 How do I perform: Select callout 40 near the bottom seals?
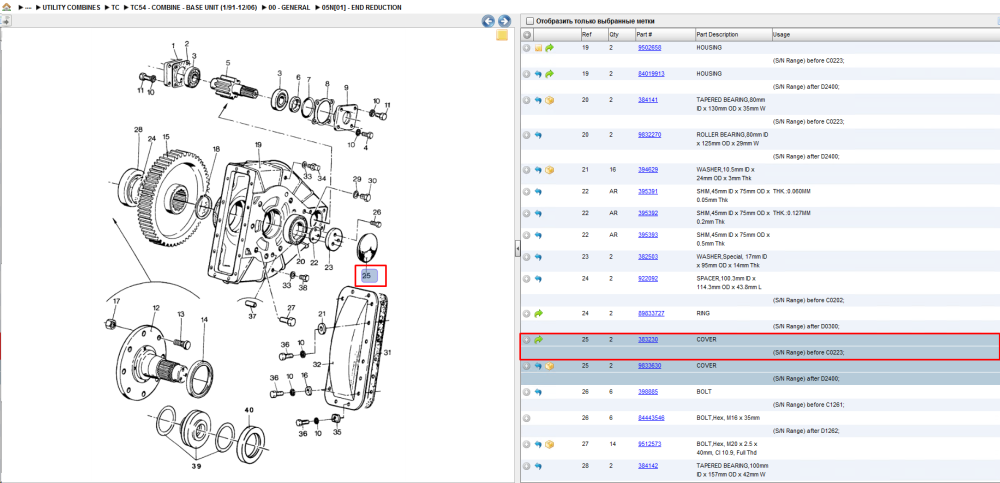pyautogui.click(x=249, y=410)
